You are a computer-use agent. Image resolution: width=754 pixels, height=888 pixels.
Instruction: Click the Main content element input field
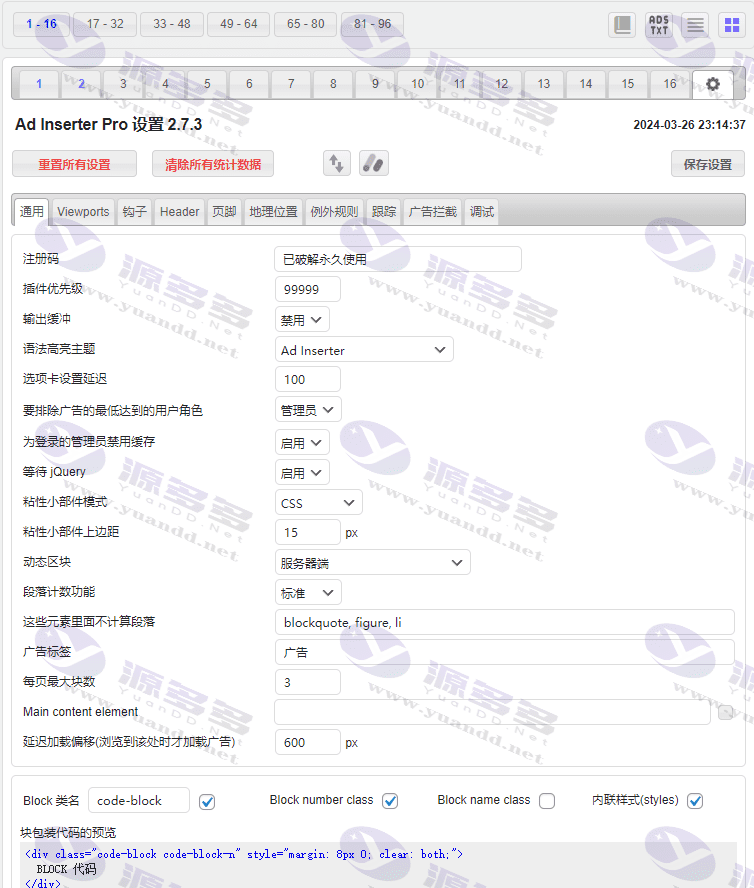click(492, 712)
